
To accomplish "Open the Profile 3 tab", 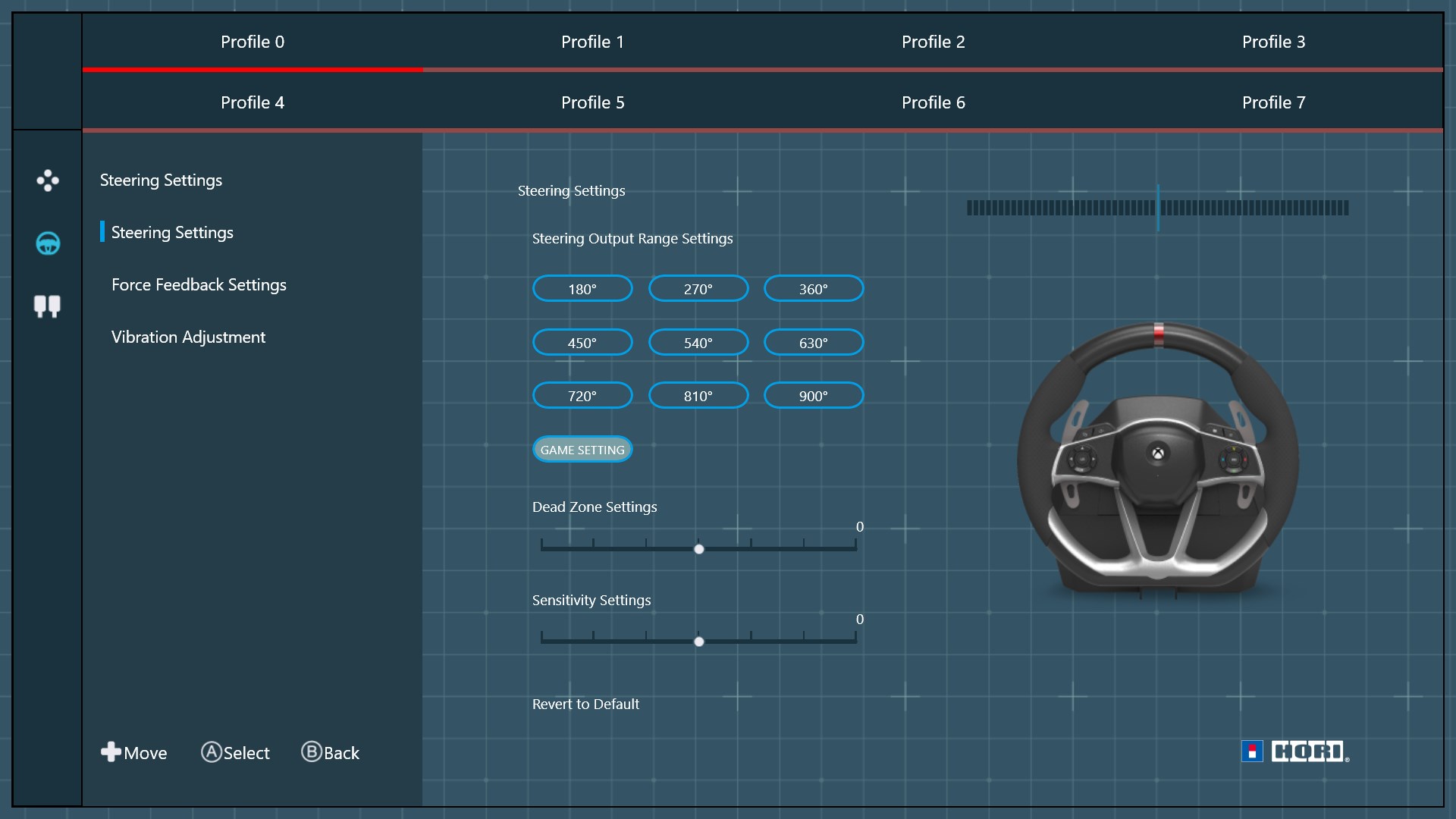I will pos(1273,42).
